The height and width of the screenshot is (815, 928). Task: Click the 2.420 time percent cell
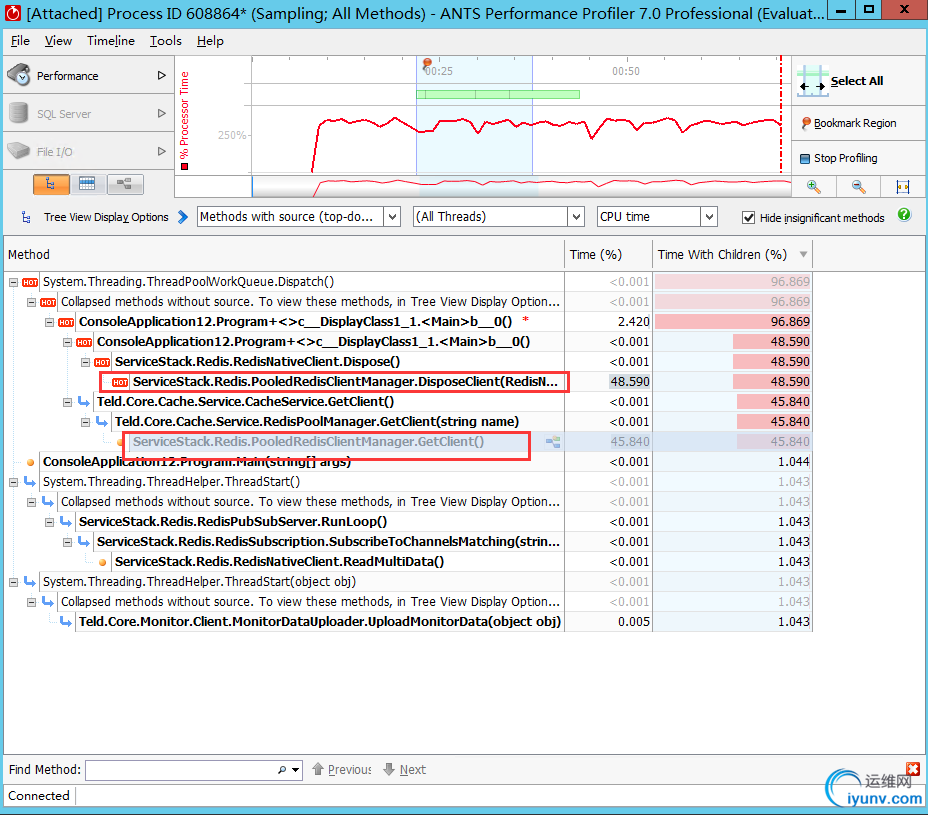[608, 322]
